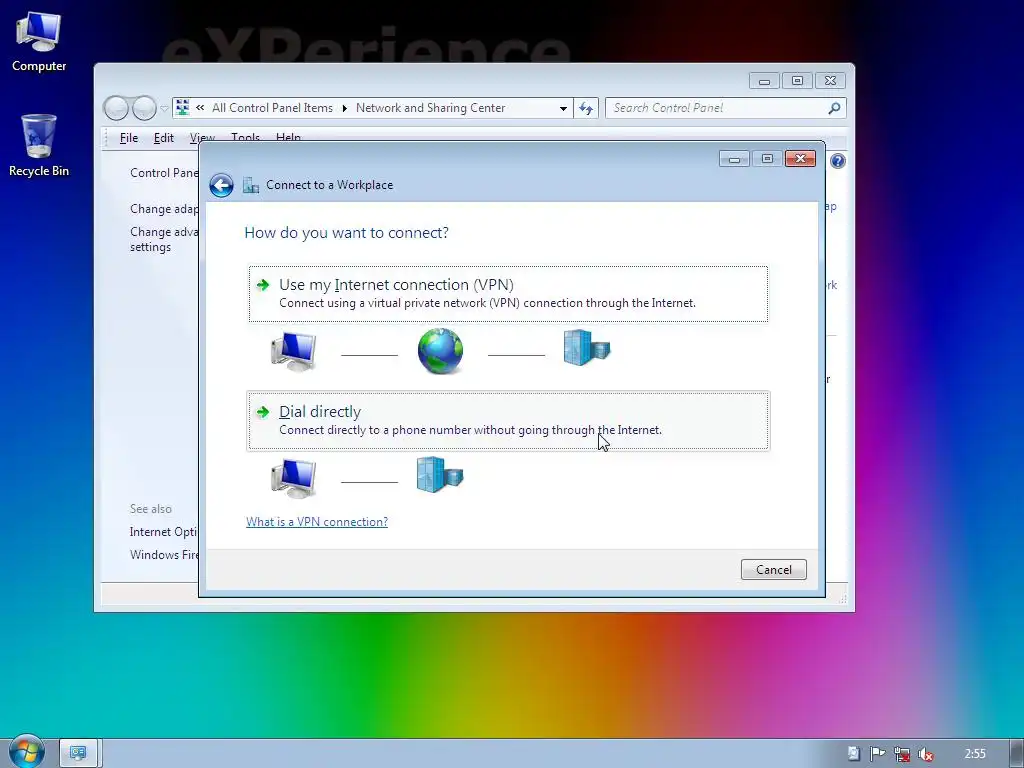Click the How do you want to connect heading

(x=346, y=233)
